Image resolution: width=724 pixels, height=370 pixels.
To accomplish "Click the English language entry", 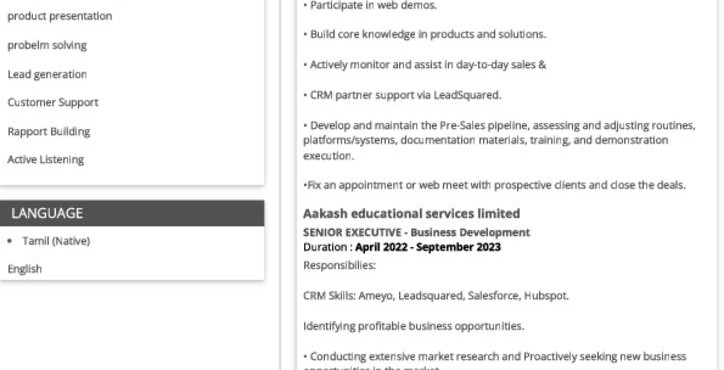I will (x=24, y=268).
